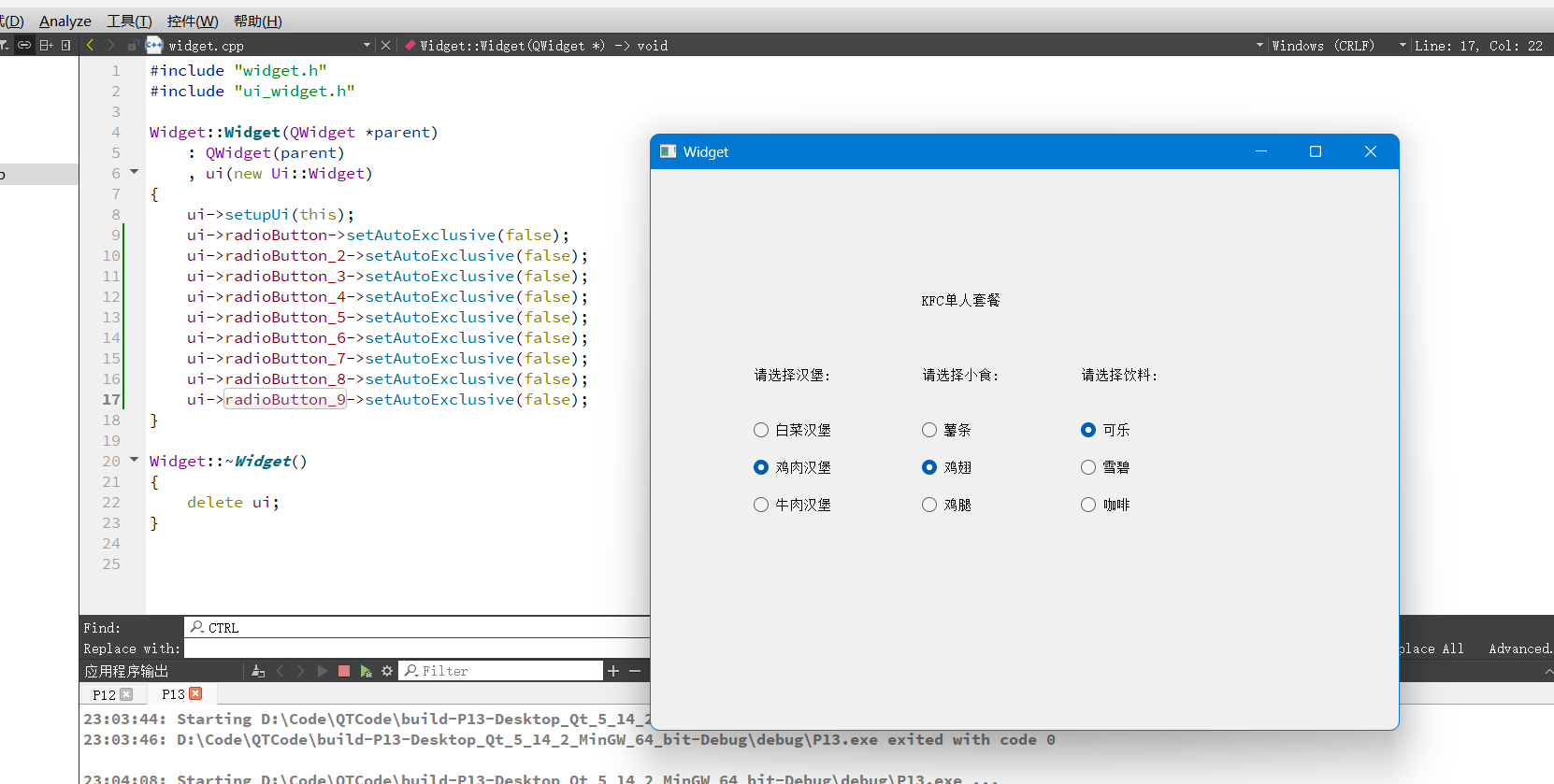The image size is (1554, 784).
Task: Click line number 17 in the gutter
Action: tap(111, 399)
